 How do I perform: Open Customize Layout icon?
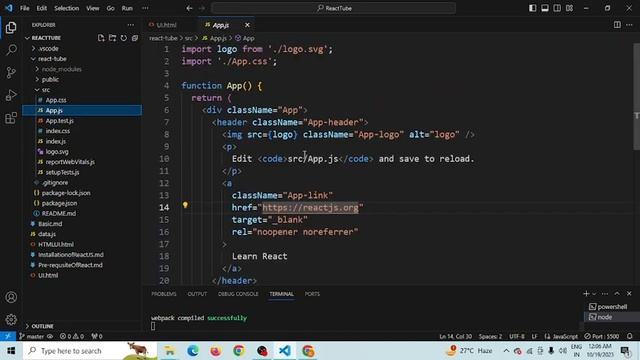point(569,8)
